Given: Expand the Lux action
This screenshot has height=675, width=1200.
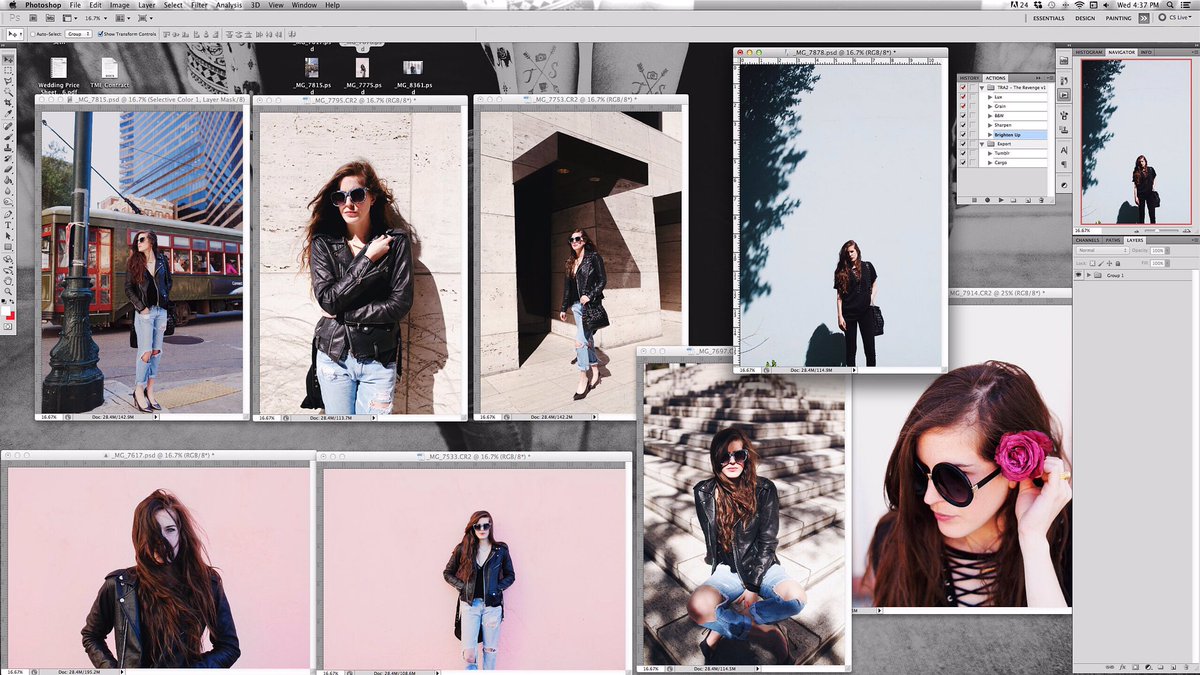Looking at the screenshot, I should coord(990,97).
